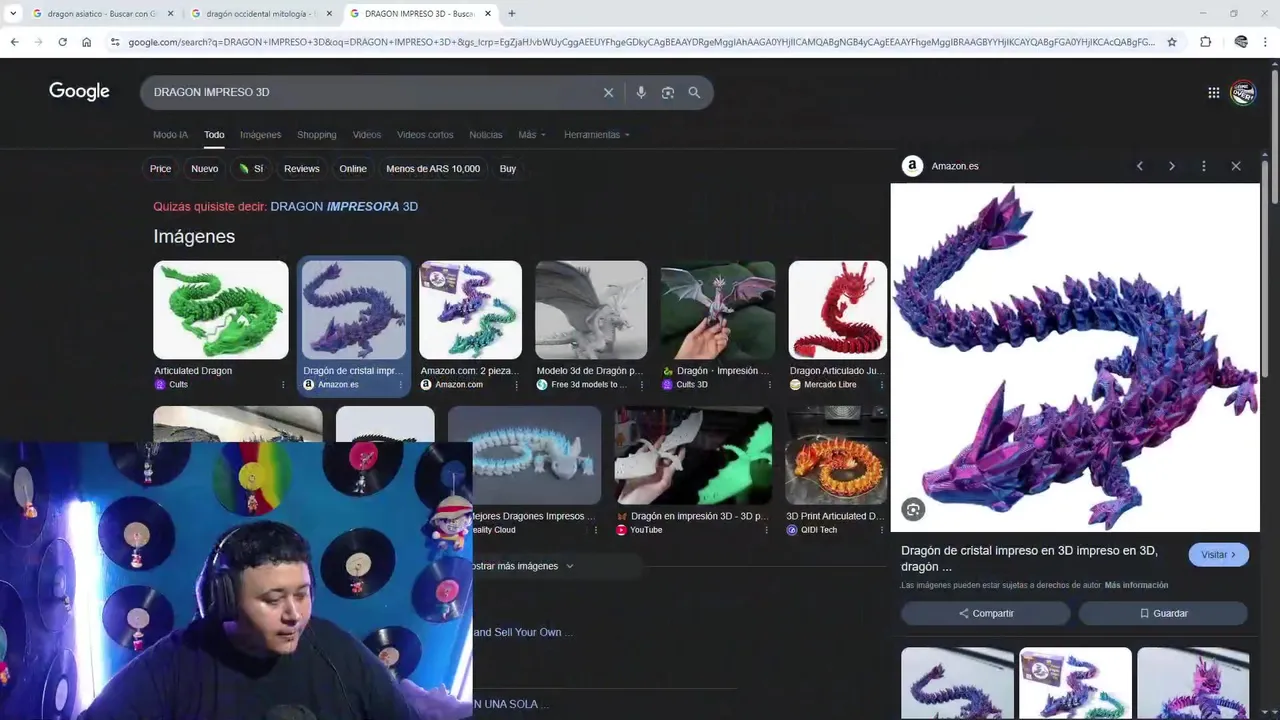Viewport: 1280px width, 720px height.
Task: Click Compartir button
Action: click(x=986, y=613)
